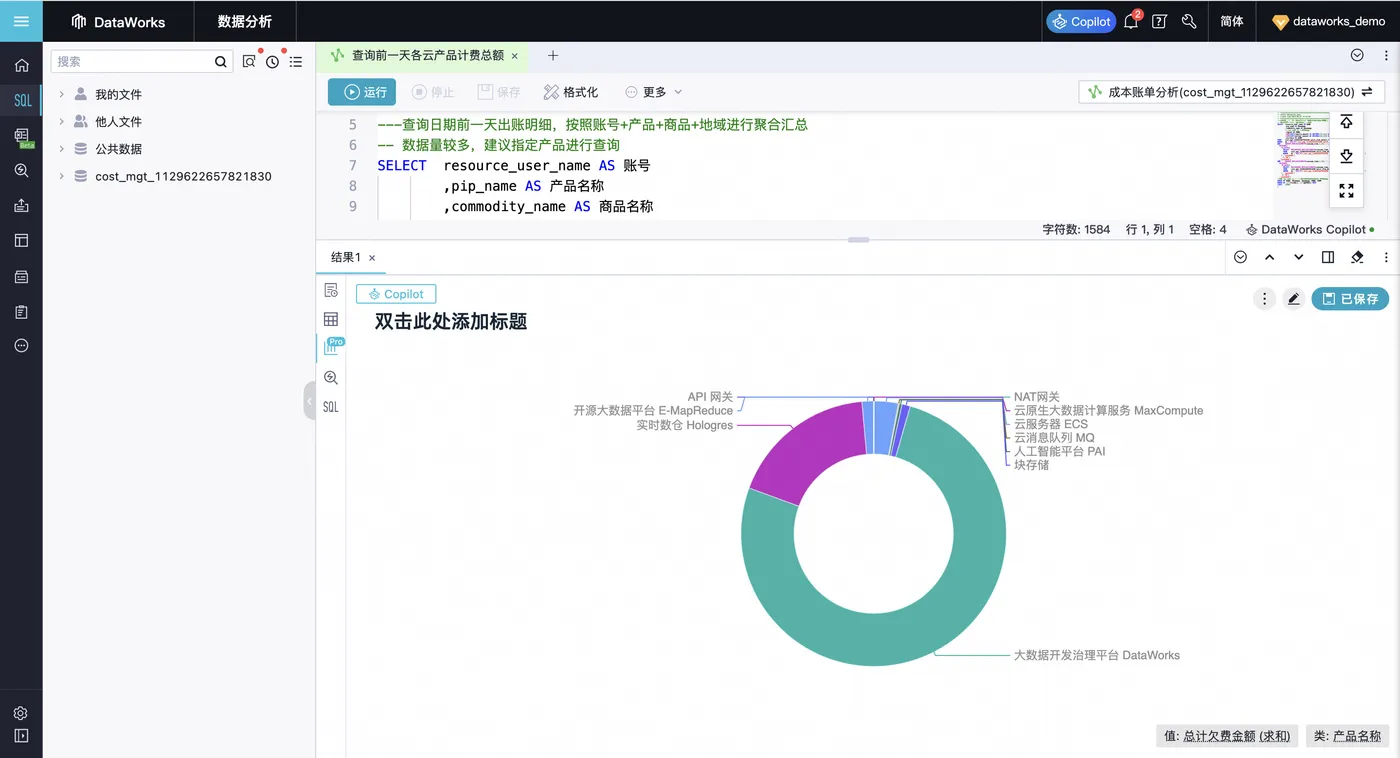The width and height of the screenshot is (1400, 758).
Task: Switch to the 数据分析 header tab
Action: click(x=245, y=21)
